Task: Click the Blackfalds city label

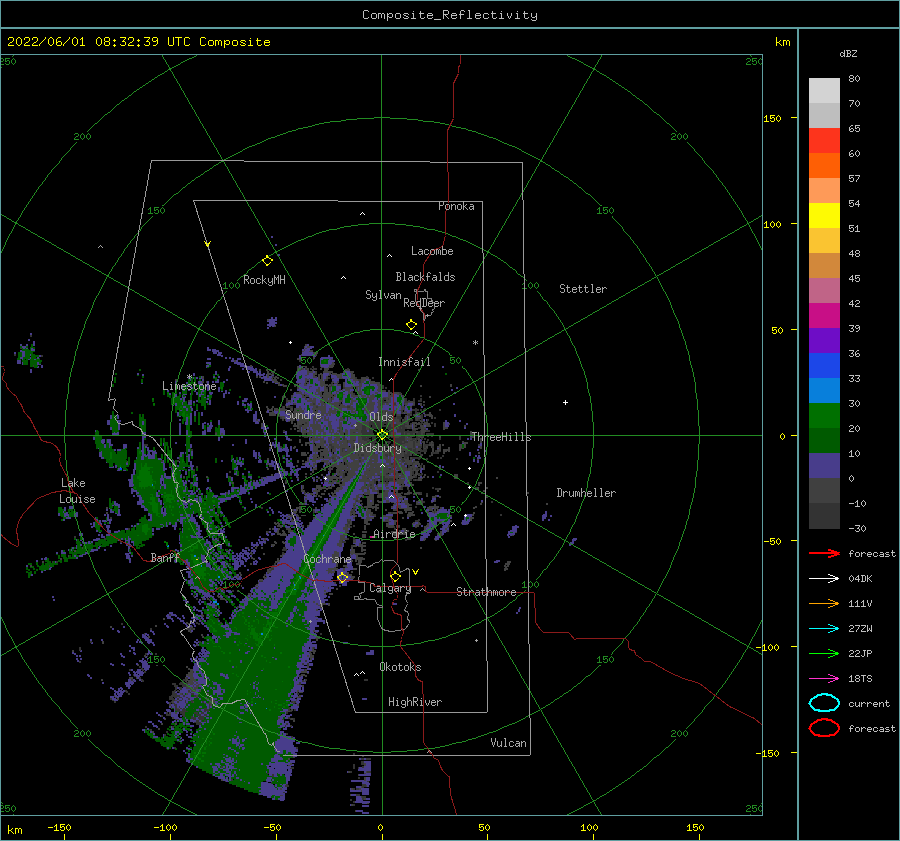Action: tap(425, 277)
